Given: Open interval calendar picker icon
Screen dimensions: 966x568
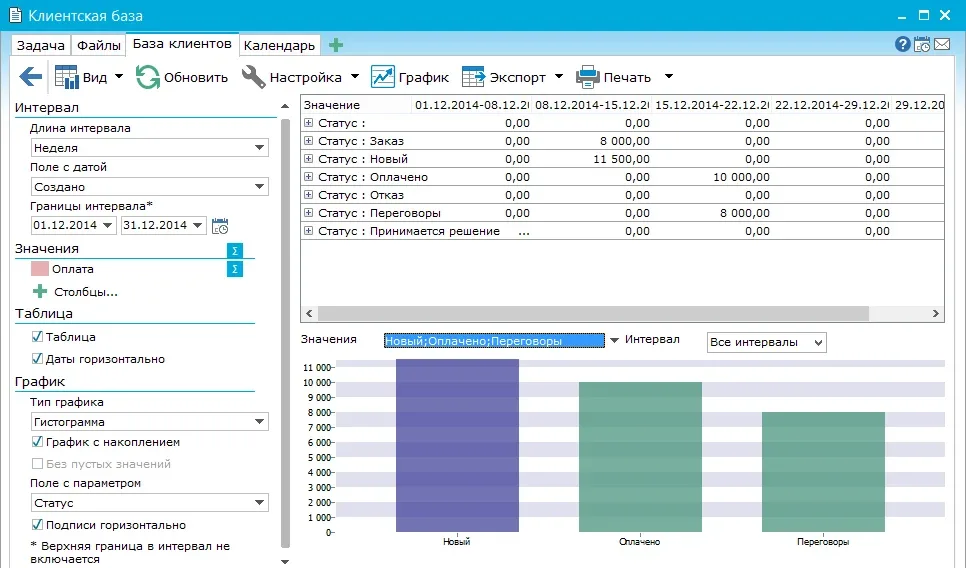Looking at the screenshot, I should pos(220,226).
